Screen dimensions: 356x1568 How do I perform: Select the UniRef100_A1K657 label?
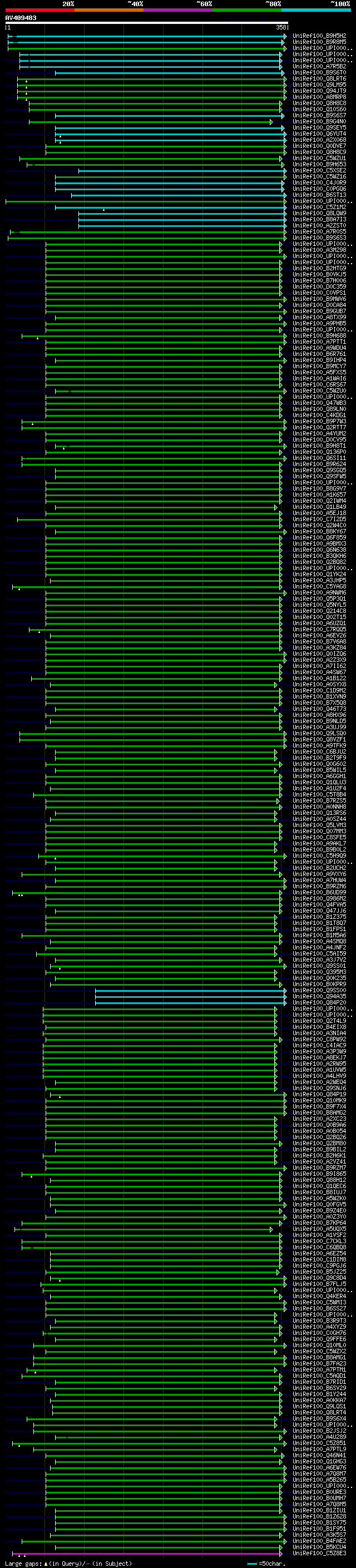click(319, 495)
